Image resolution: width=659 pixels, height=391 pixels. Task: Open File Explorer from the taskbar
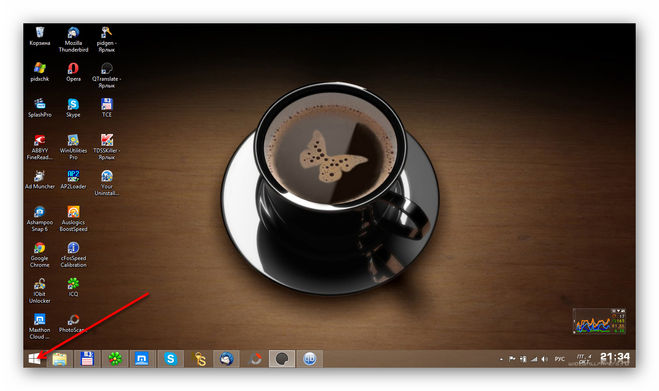click(59, 359)
